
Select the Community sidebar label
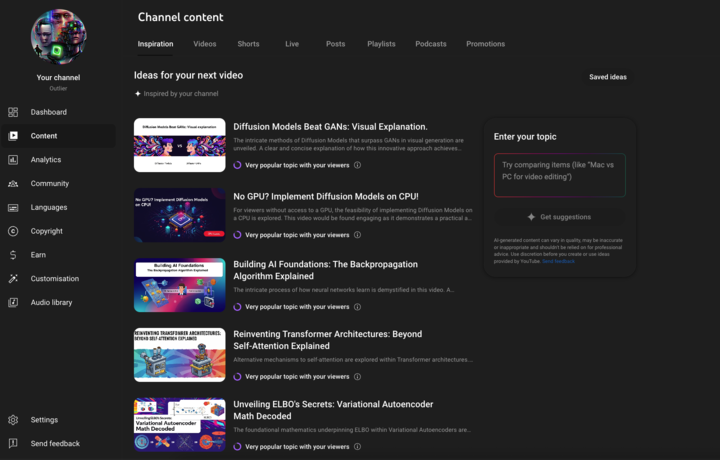tap(50, 184)
